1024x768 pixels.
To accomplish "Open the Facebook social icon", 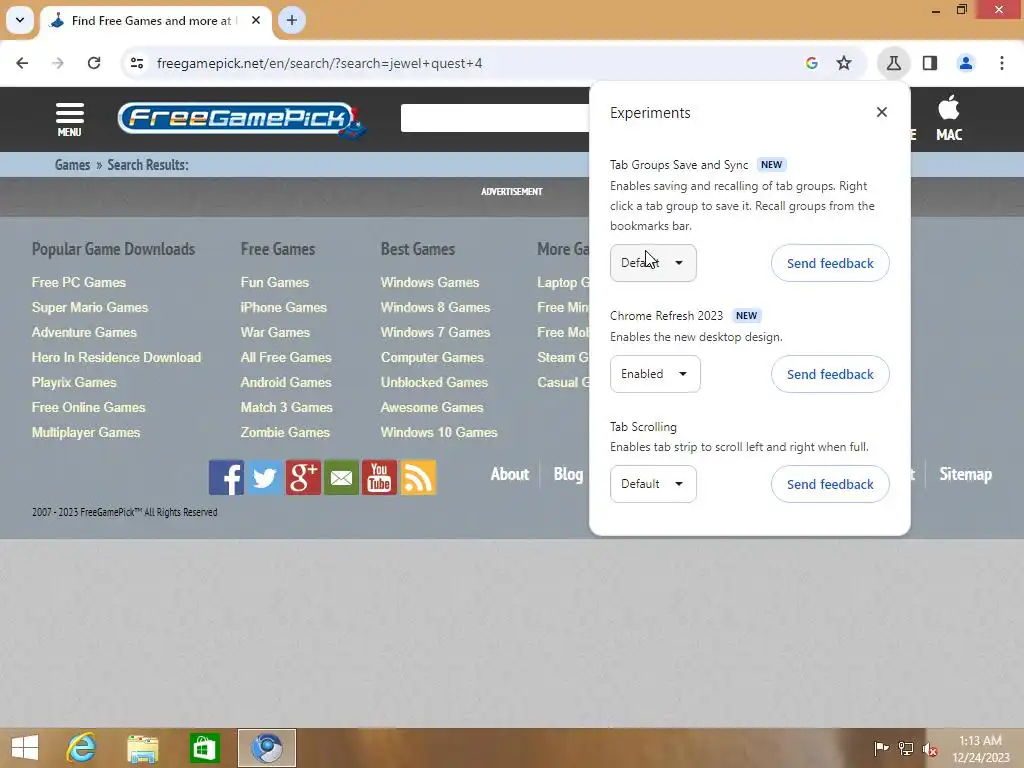I will [226, 477].
